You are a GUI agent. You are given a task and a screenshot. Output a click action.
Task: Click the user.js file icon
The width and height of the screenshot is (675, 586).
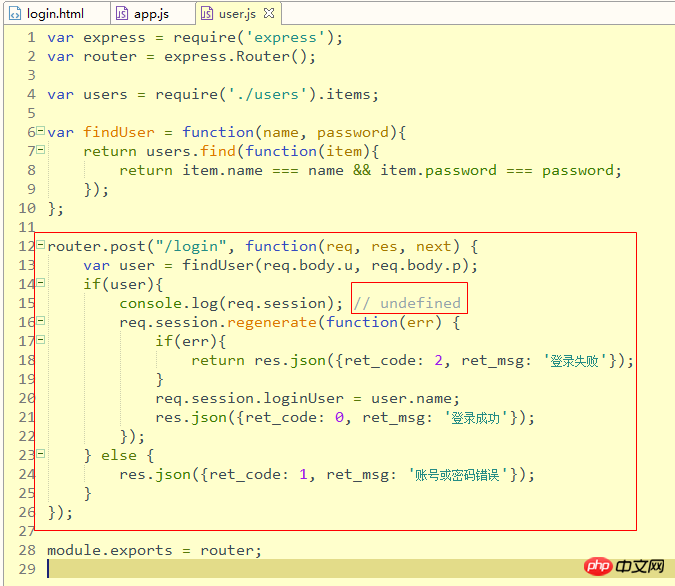click(207, 14)
